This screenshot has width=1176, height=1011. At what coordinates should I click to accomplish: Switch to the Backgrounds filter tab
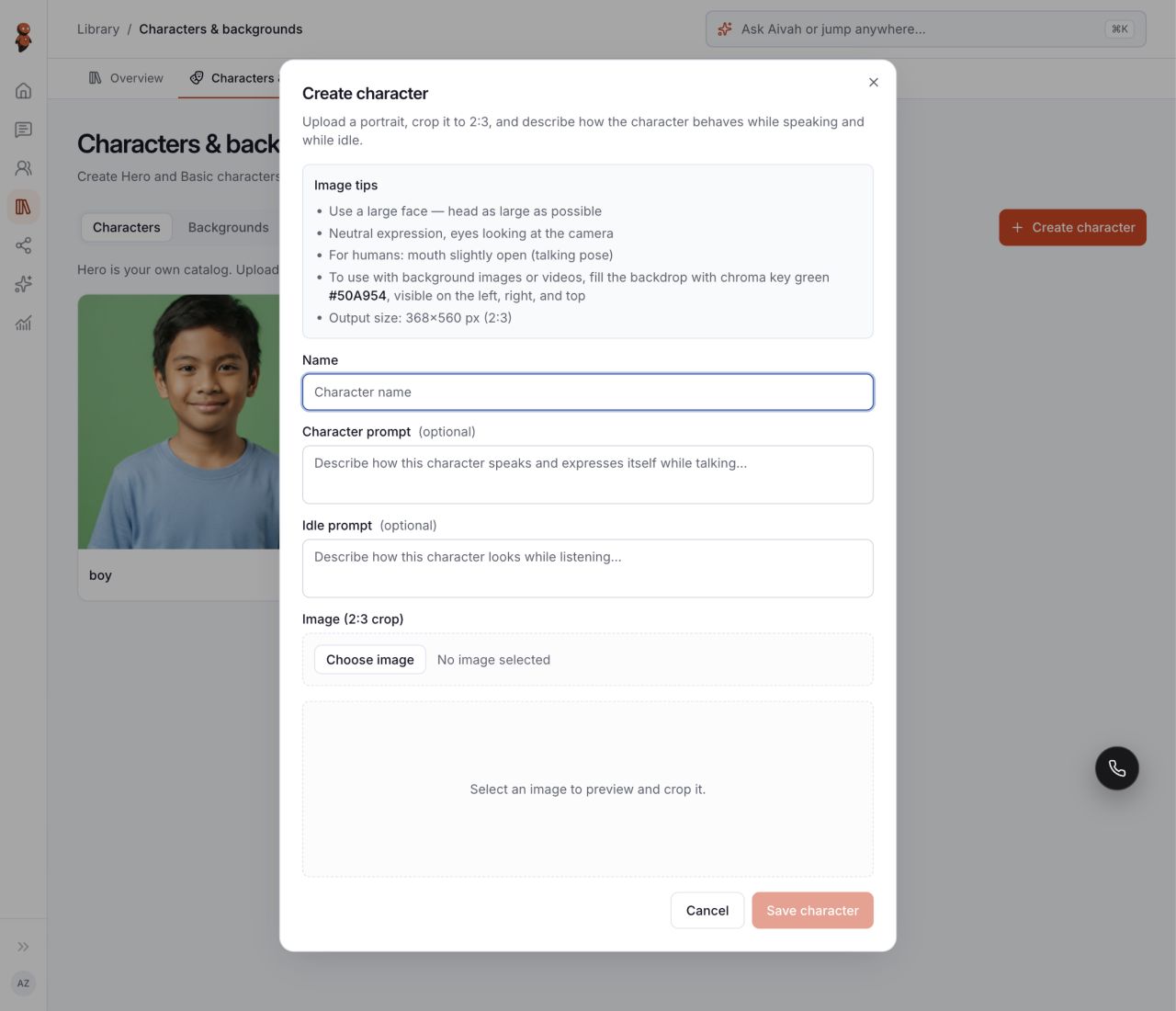click(229, 227)
